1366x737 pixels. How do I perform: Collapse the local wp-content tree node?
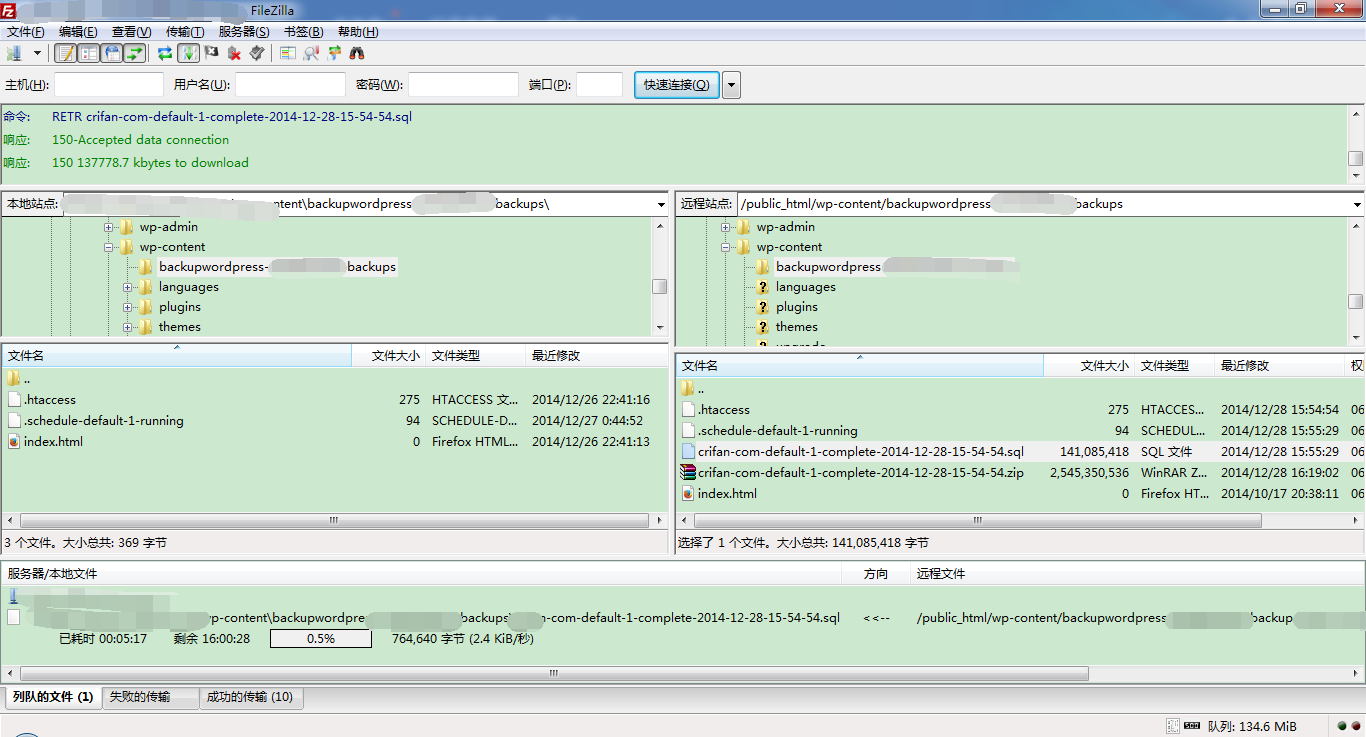(x=109, y=247)
